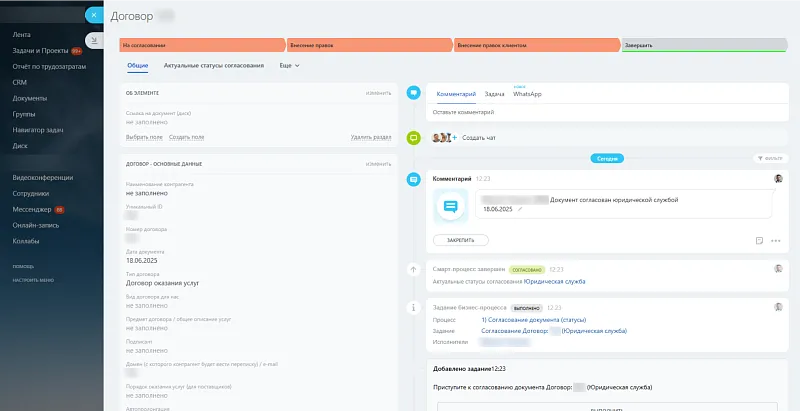Select the Внесение правок клиентом stage

[537, 45]
